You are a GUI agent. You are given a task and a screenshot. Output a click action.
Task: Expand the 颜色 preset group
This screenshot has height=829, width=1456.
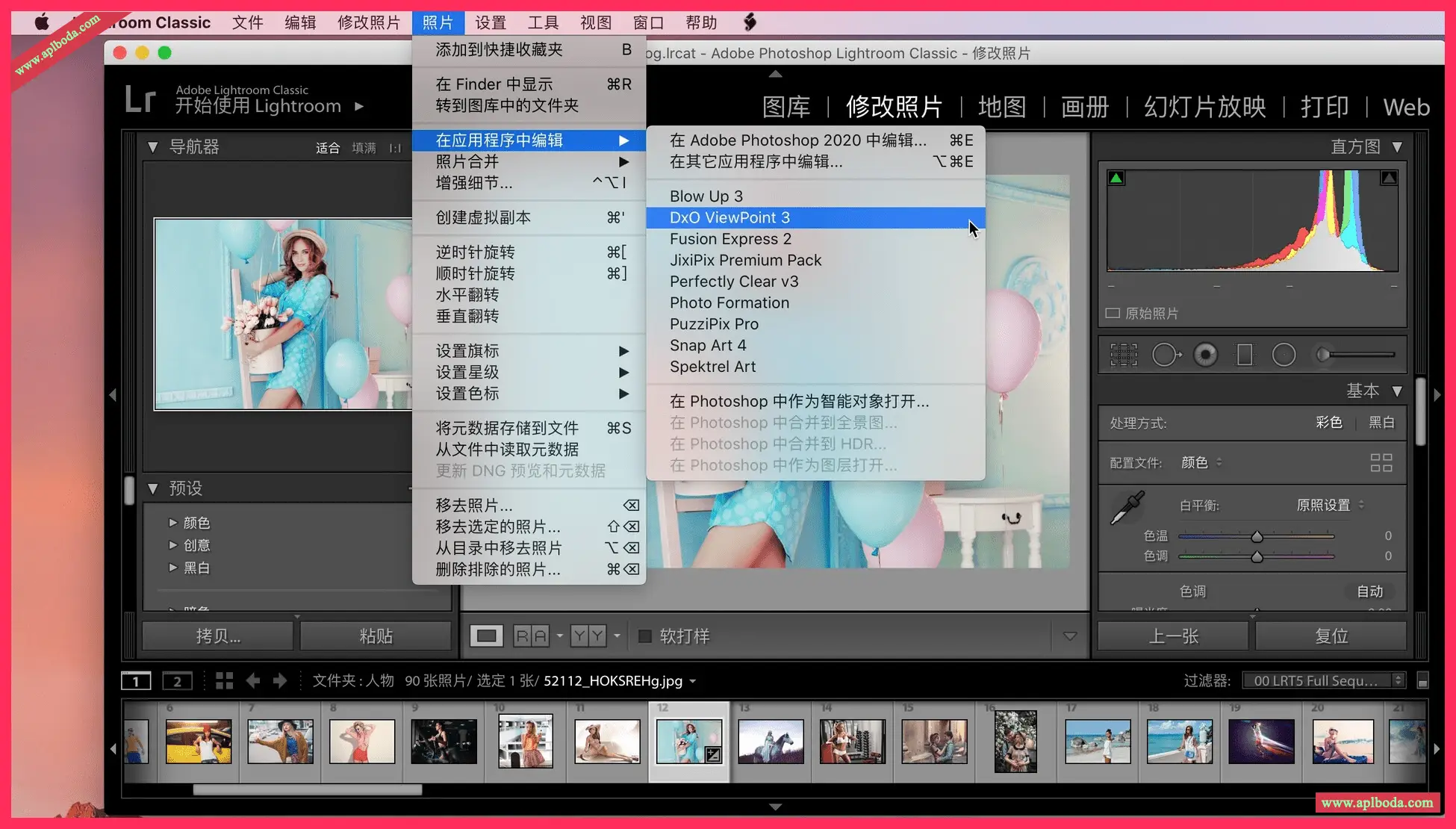(173, 523)
